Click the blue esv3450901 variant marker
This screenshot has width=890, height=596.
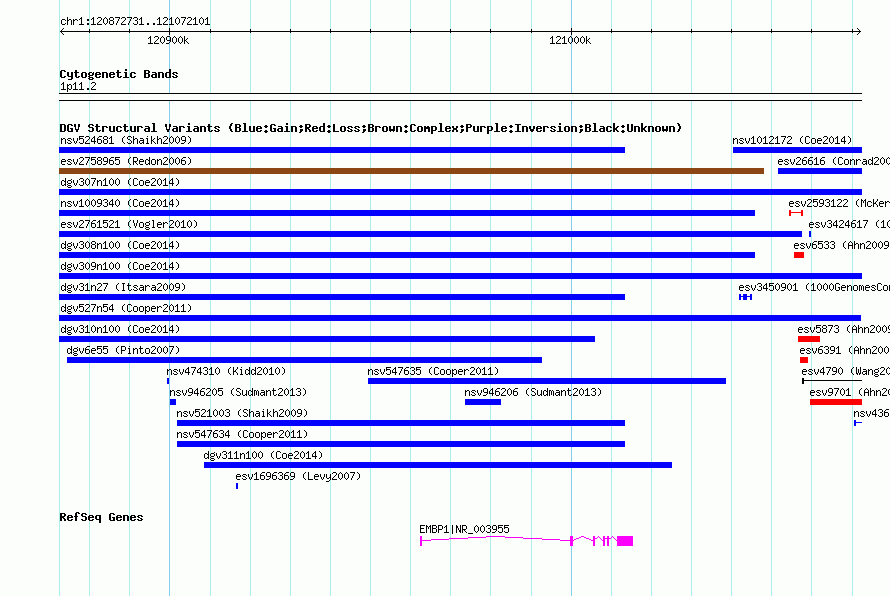(x=745, y=297)
